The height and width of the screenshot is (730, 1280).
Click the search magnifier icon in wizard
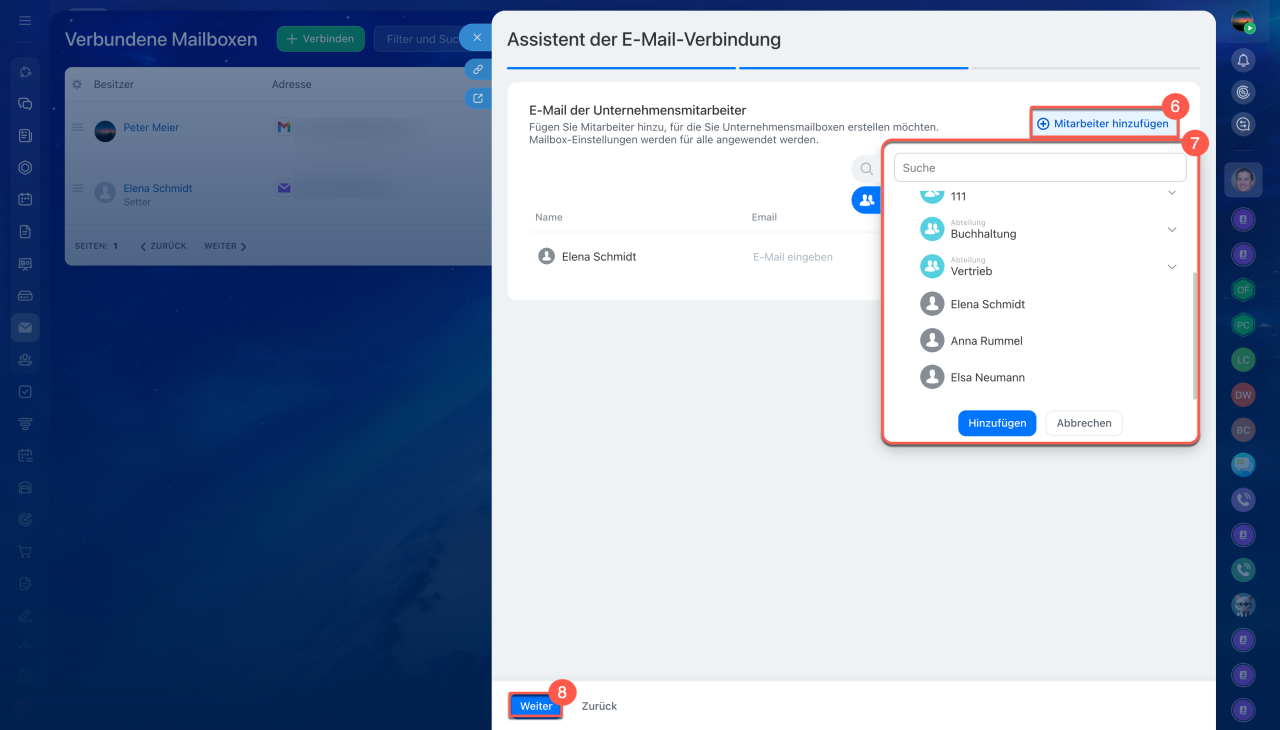coord(866,169)
